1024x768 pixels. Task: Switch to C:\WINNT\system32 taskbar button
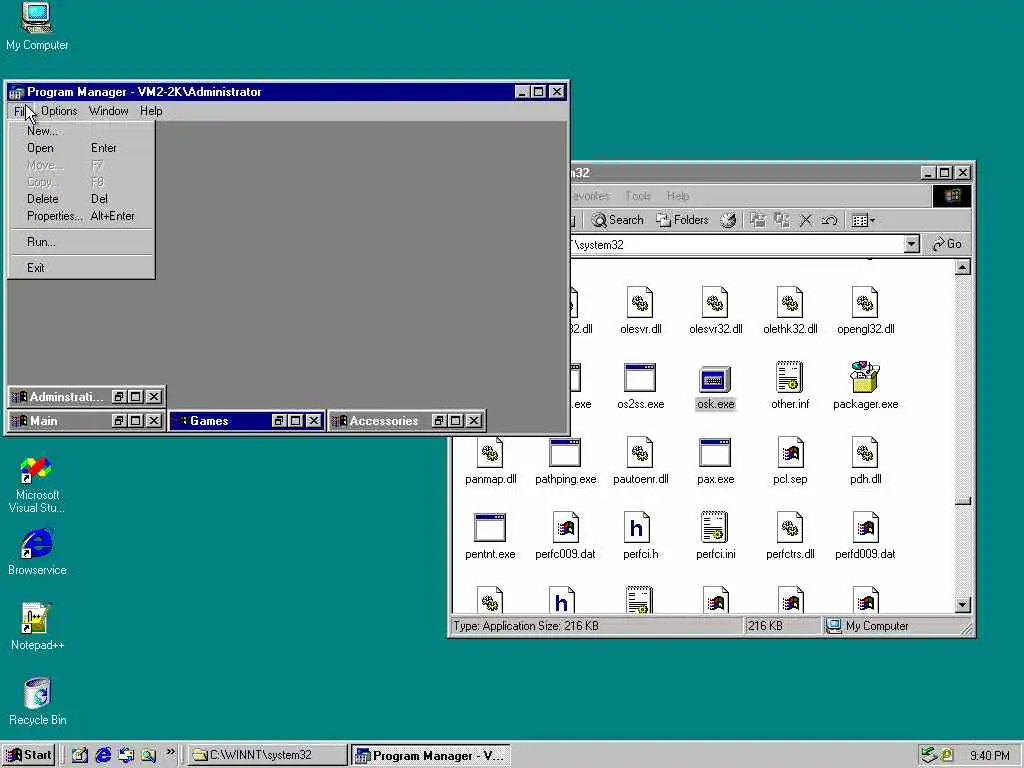coord(268,755)
